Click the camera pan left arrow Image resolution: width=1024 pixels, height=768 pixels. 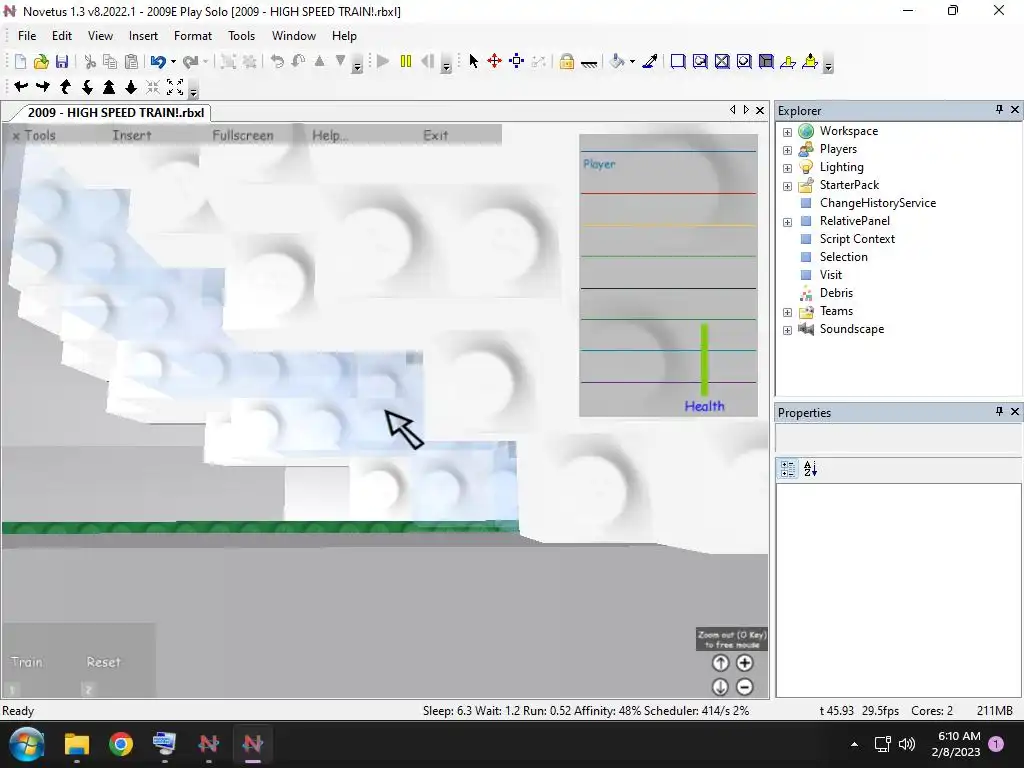21,86
